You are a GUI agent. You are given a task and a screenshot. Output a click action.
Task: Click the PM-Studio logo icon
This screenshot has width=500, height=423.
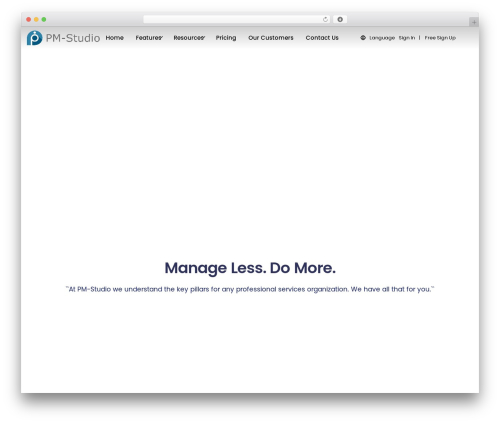(34, 38)
